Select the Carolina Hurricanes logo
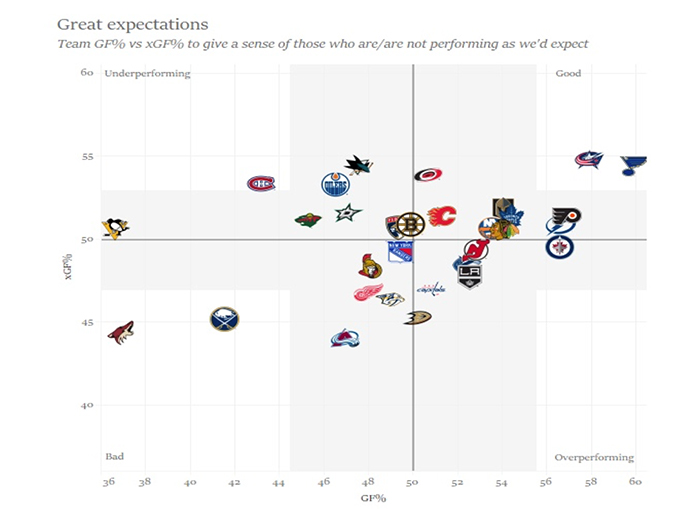700x509 pixels. 428,175
